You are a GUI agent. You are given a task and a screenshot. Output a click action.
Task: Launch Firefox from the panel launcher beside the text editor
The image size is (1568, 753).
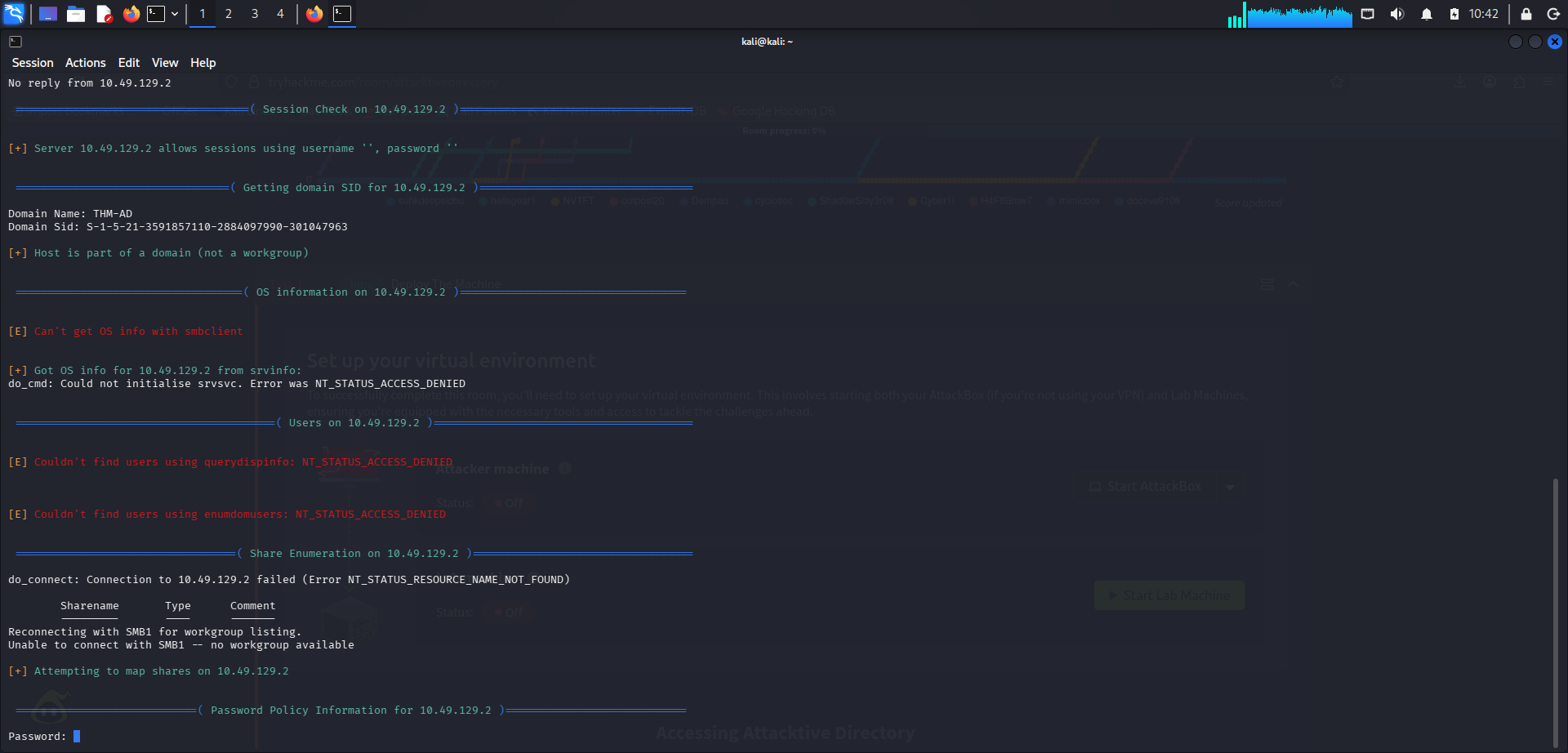[x=131, y=14]
